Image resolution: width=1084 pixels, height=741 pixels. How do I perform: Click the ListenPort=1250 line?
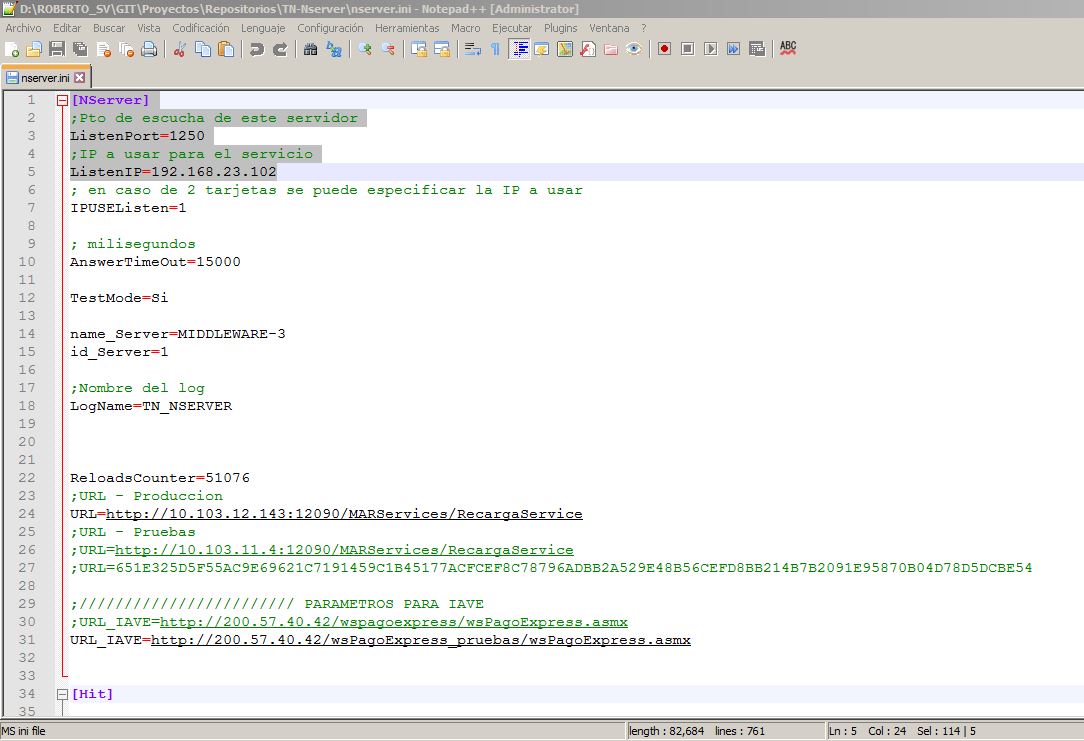138,136
